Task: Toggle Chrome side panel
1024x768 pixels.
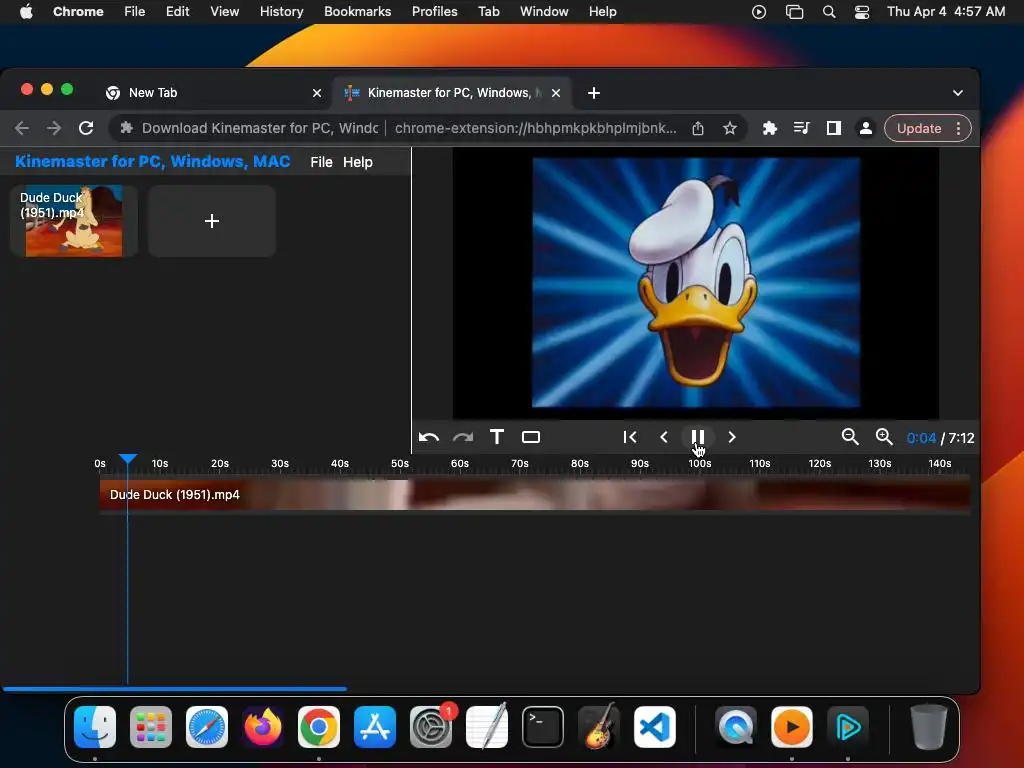Action: (x=834, y=128)
